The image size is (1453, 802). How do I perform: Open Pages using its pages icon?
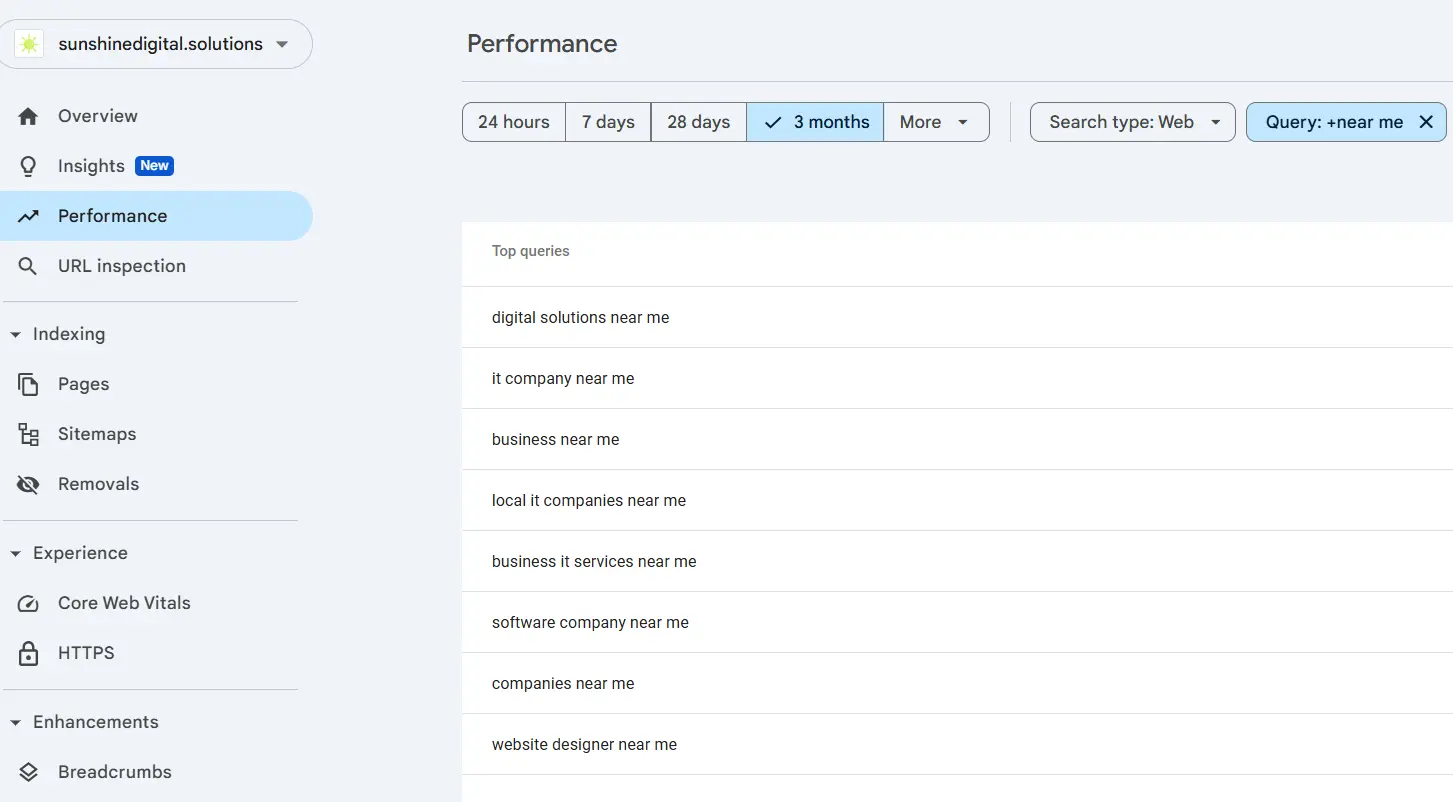(x=29, y=384)
